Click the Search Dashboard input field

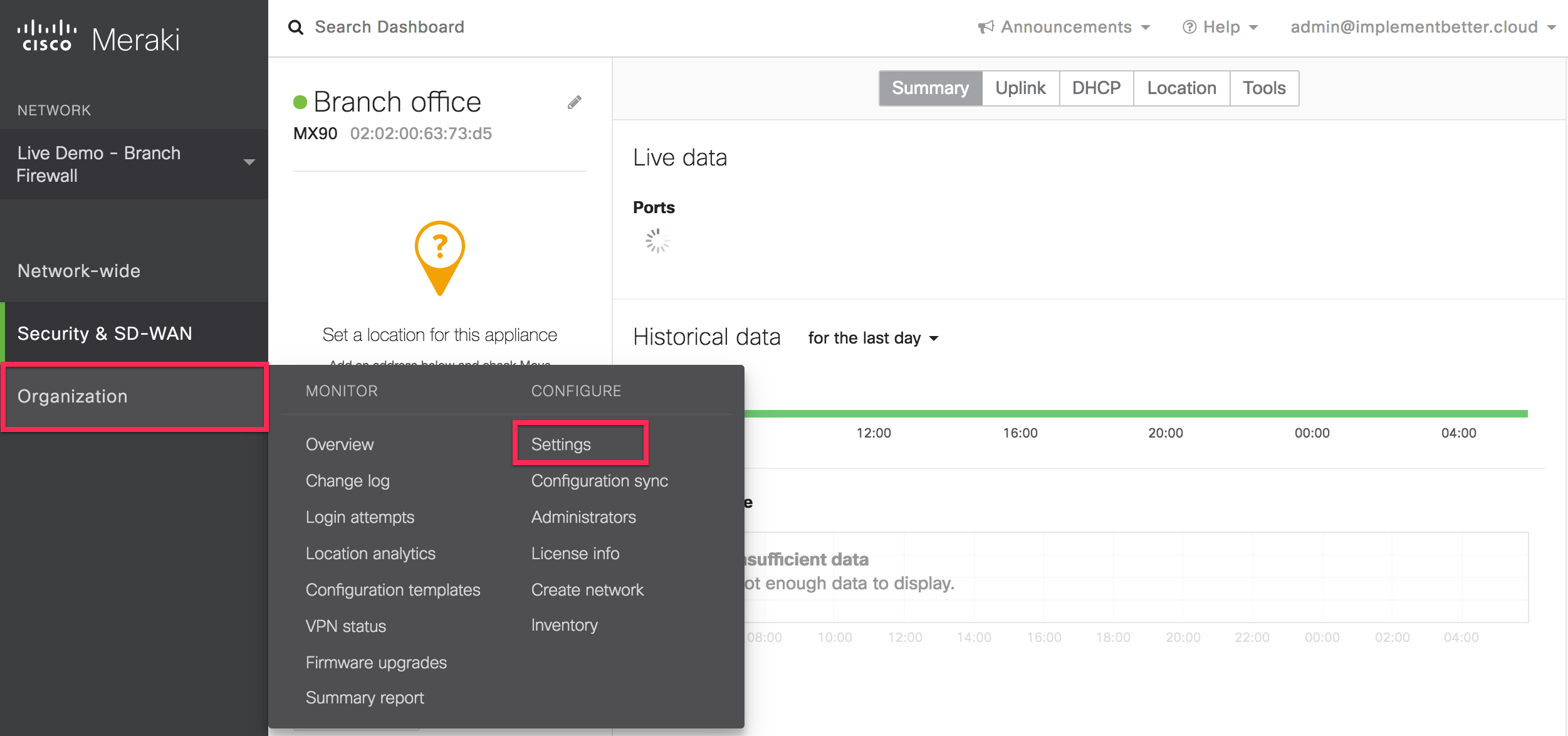[390, 26]
